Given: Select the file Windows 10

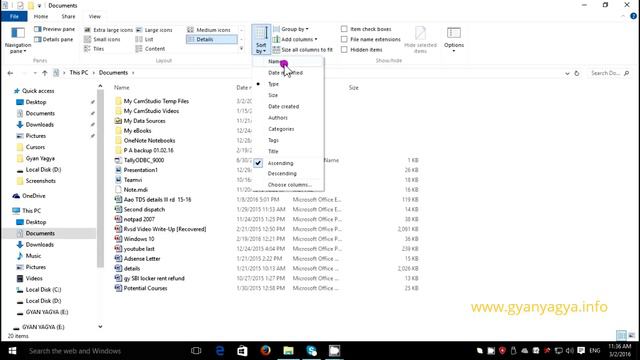Looking at the screenshot, I should coord(139,239).
